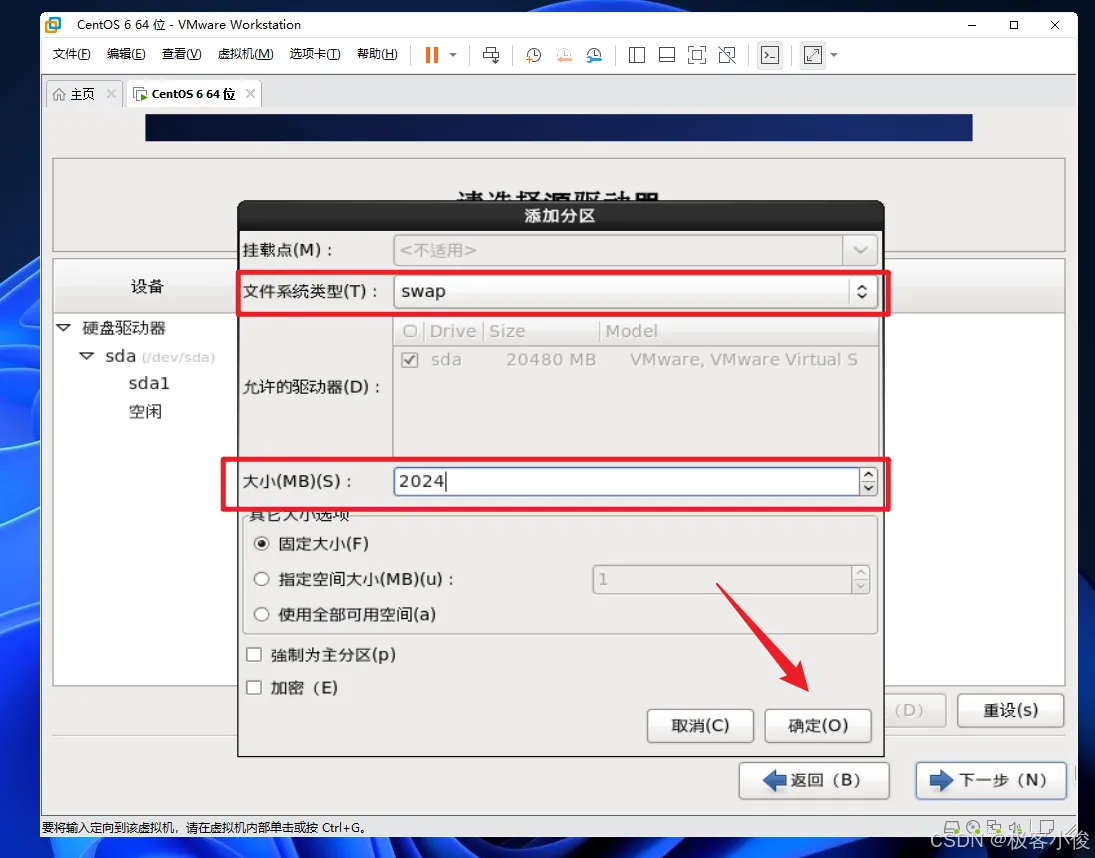Click the Drive column header in drive list
Viewport: 1095px width, 858px height.
[x=453, y=331]
